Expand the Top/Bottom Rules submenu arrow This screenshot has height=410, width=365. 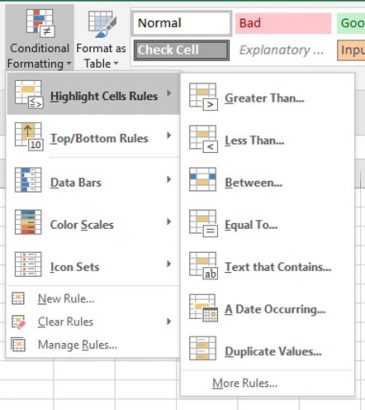point(169,135)
